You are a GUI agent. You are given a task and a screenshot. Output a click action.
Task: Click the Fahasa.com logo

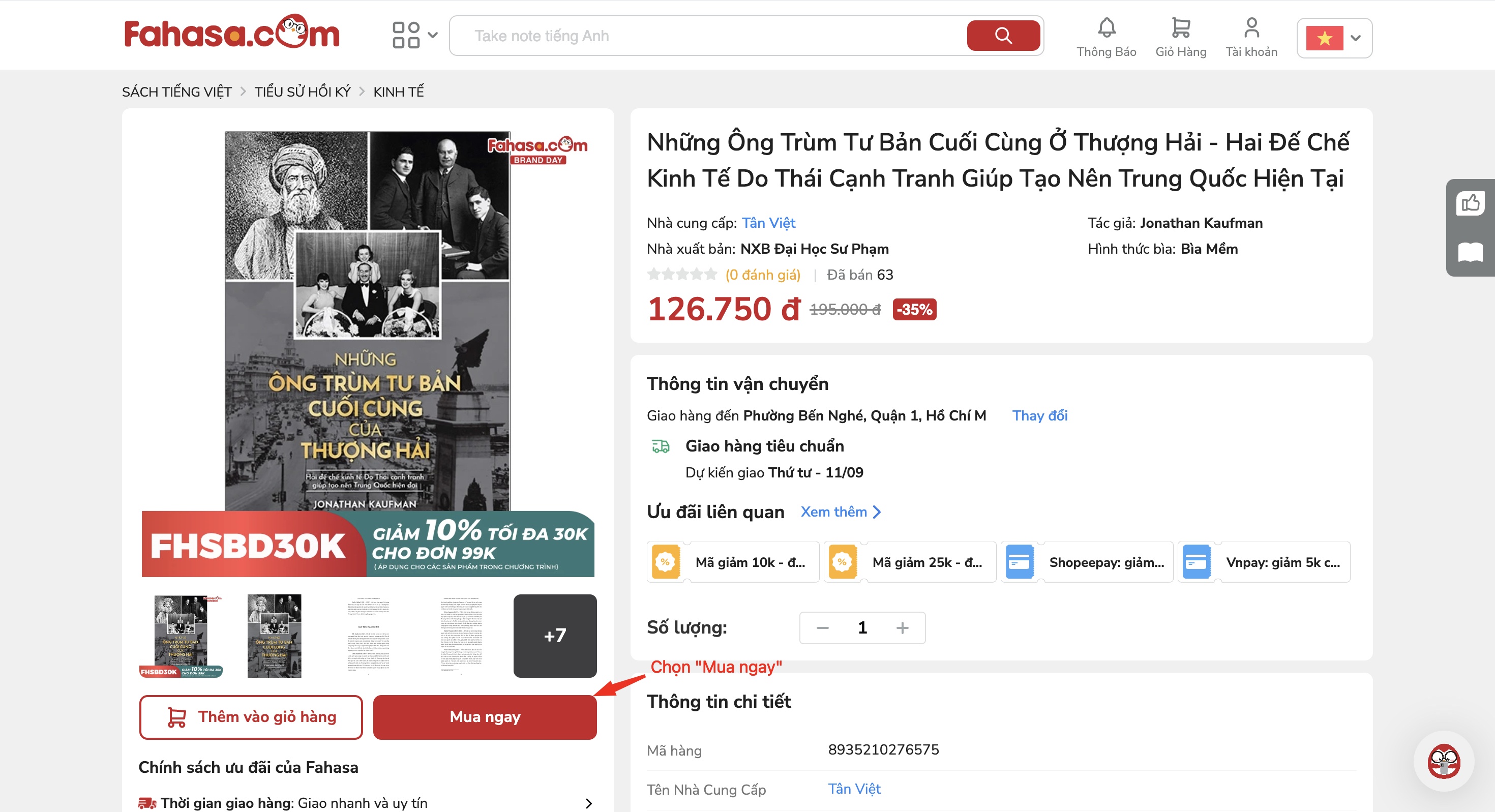(x=231, y=33)
